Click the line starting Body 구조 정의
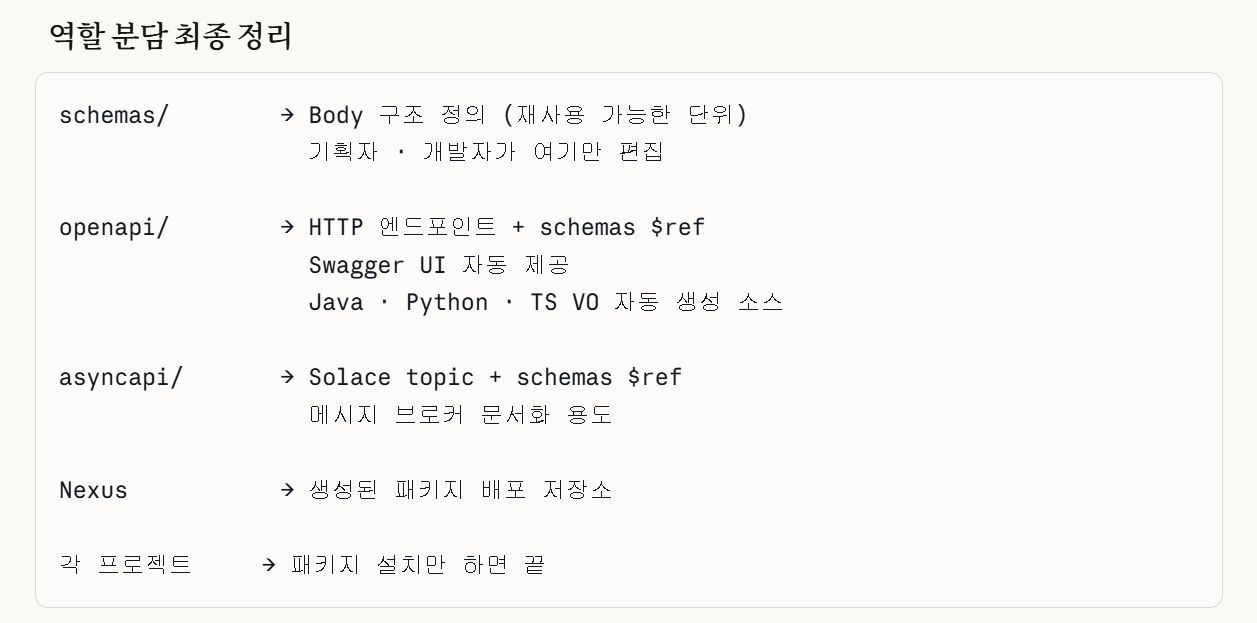Viewport: 1257px width, 623px height. click(527, 115)
